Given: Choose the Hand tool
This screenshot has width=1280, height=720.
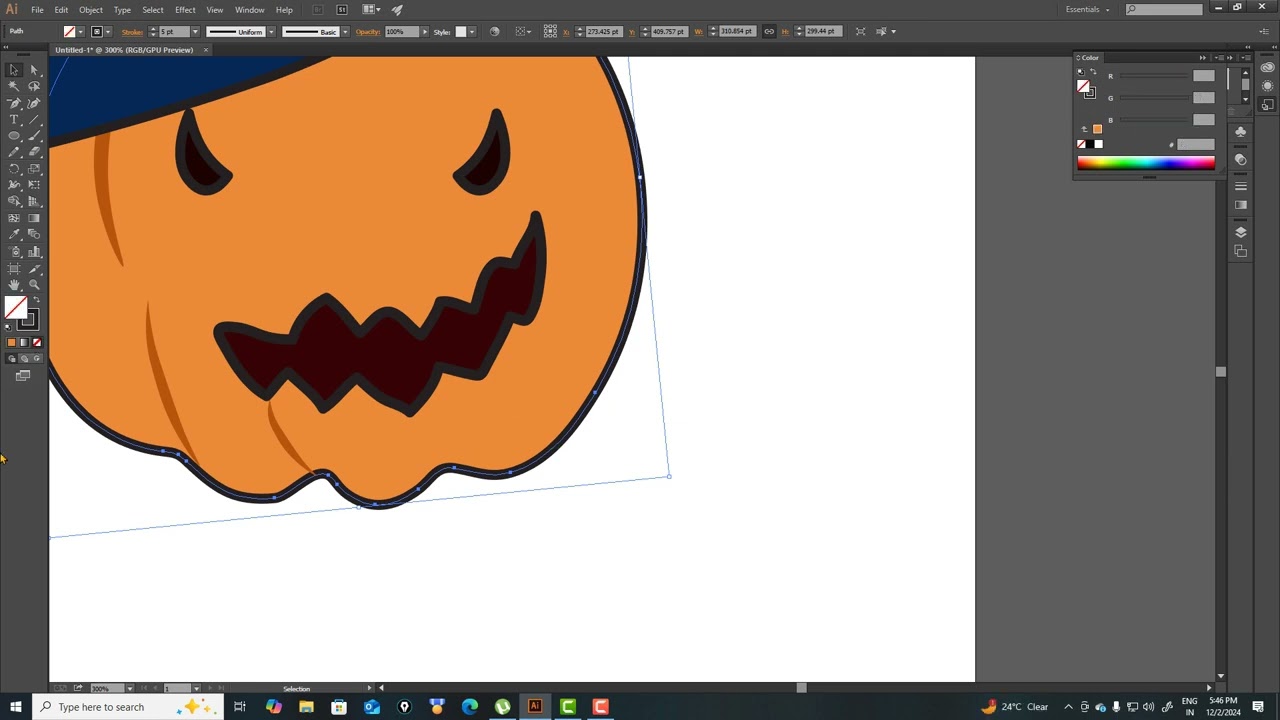Looking at the screenshot, I should tap(14, 286).
